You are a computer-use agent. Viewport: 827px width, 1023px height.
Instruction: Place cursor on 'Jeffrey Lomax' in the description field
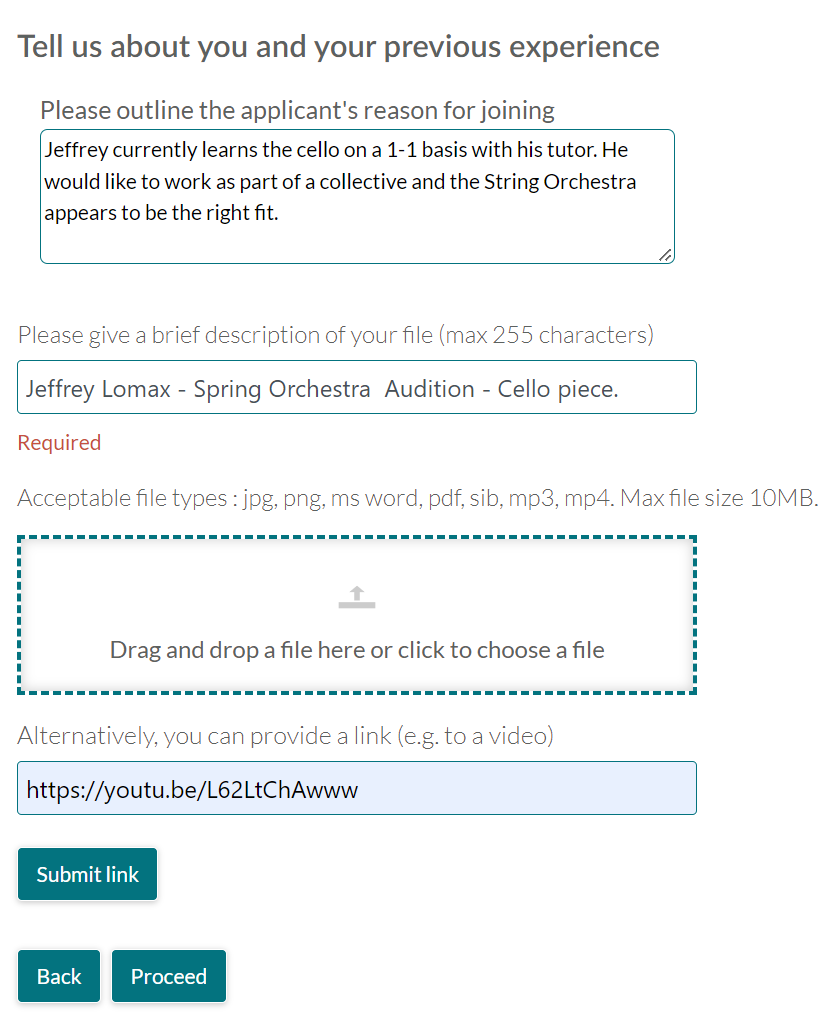click(x=98, y=389)
